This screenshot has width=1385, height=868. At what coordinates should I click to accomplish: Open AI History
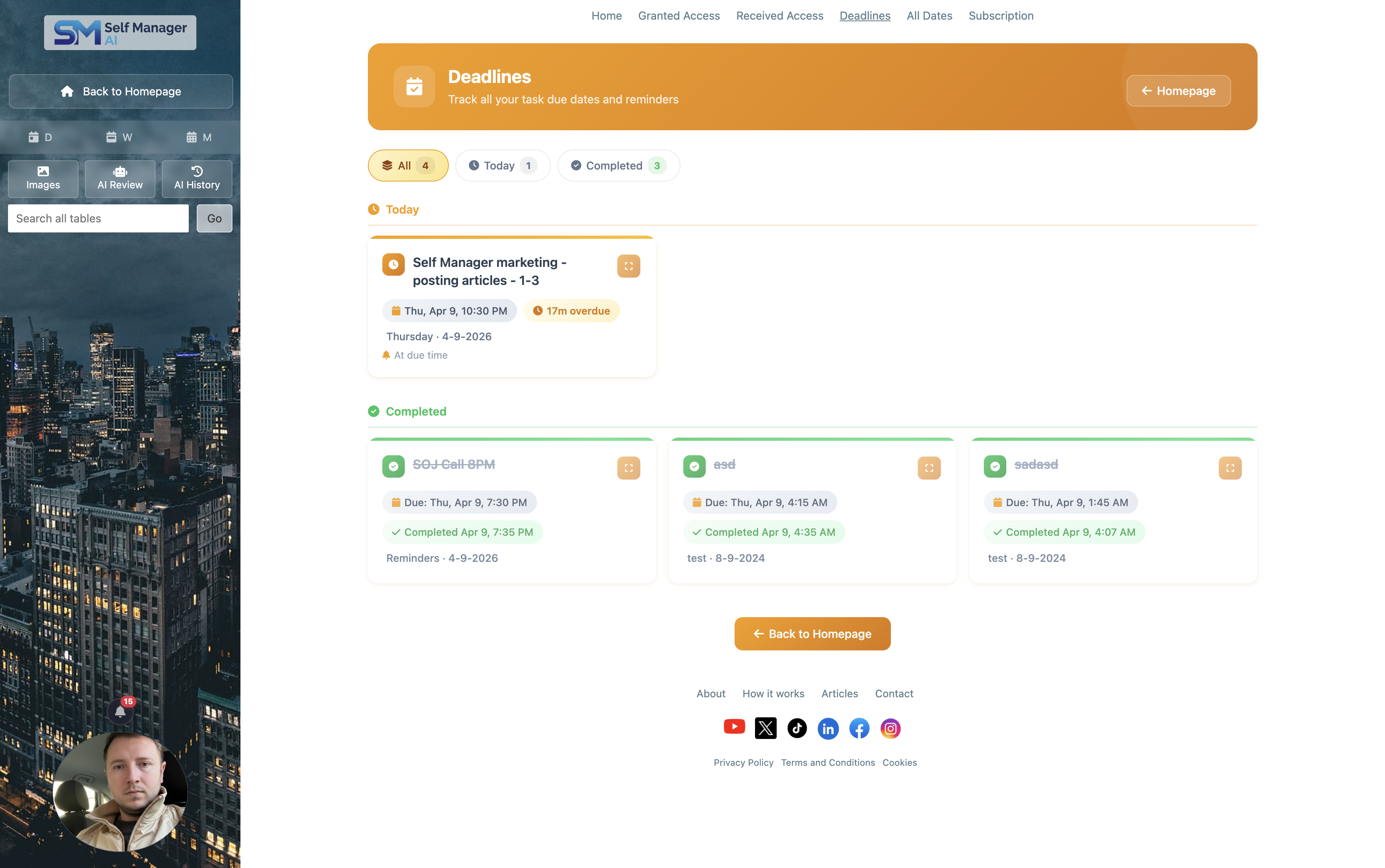point(197,179)
